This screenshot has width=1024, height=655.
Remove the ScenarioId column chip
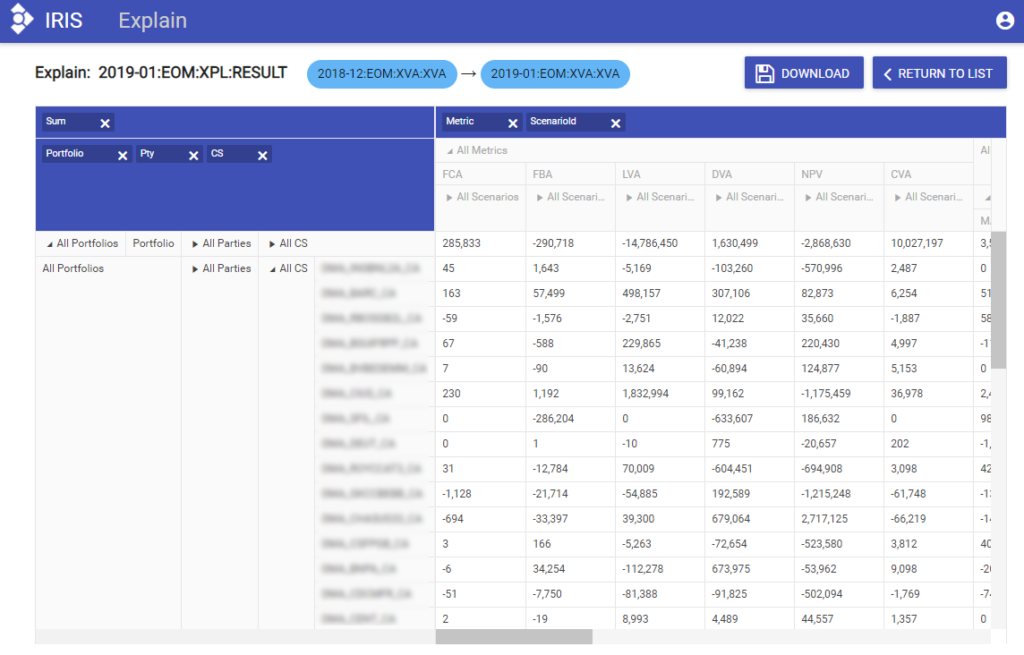pos(615,123)
